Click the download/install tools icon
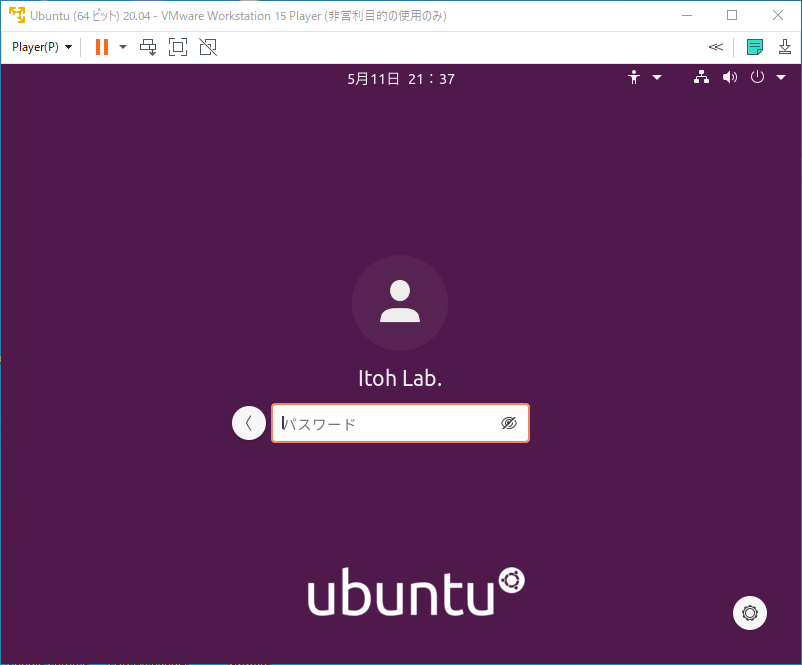The height and width of the screenshot is (665, 802). click(x=784, y=47)
